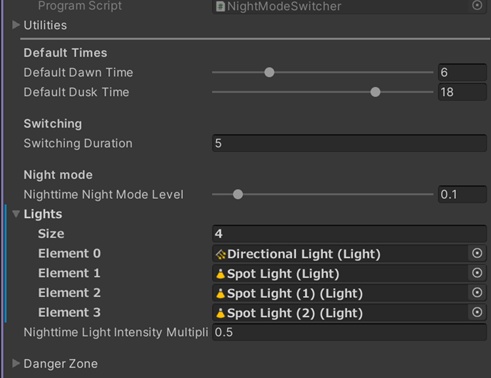Screen dimensions: 491x378
Task: Click the Element 1 label
Action: (x=69, y=273)
